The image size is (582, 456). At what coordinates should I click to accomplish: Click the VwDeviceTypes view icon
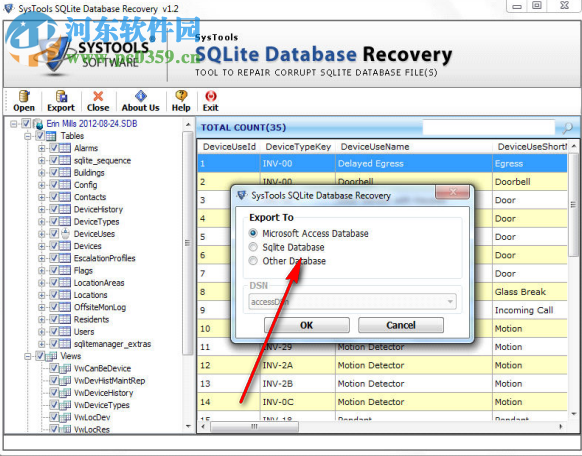(x=65, y=405)
